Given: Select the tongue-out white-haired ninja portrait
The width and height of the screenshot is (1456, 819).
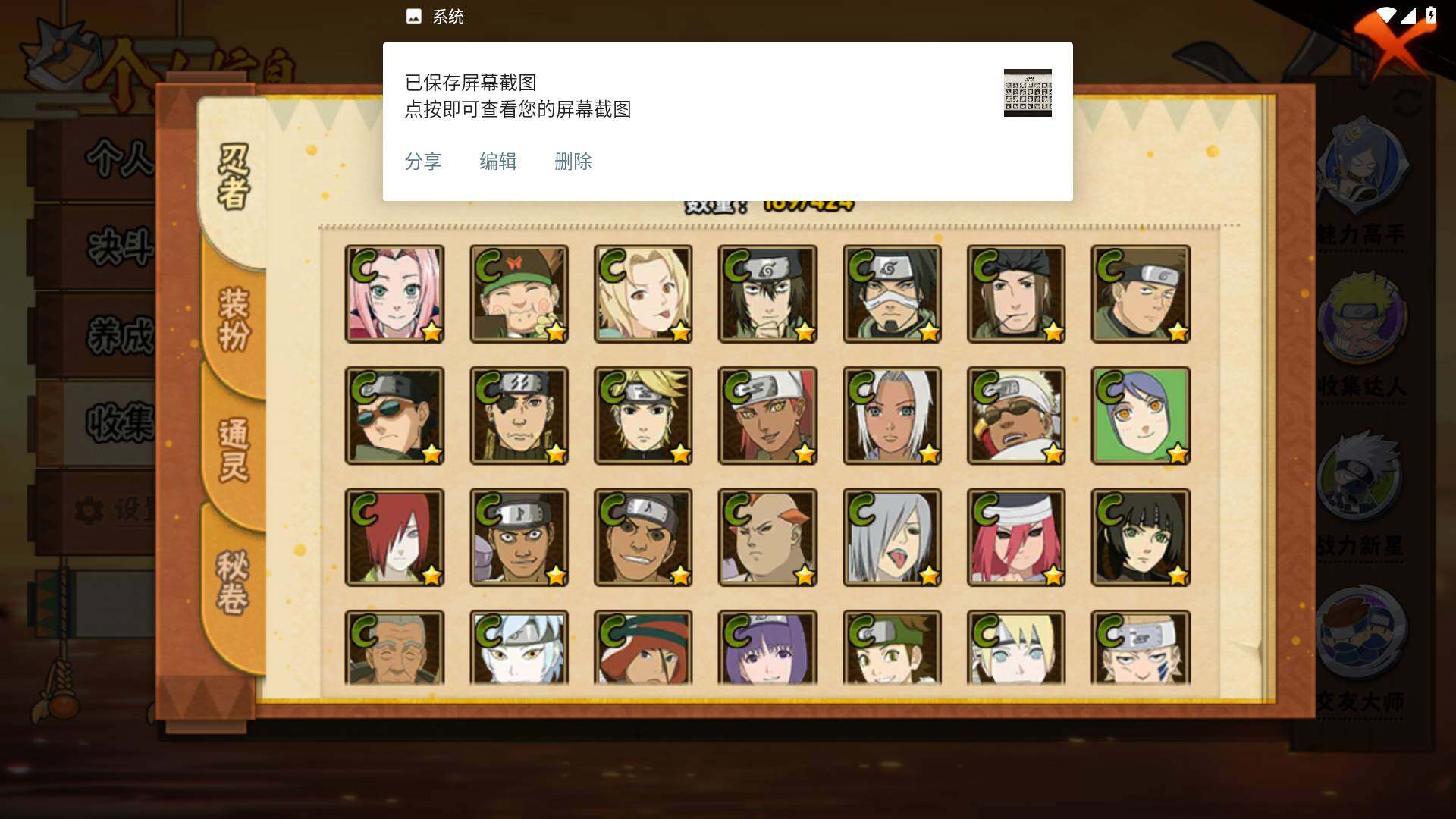Looking at the screenshot, I should point(892,537).
